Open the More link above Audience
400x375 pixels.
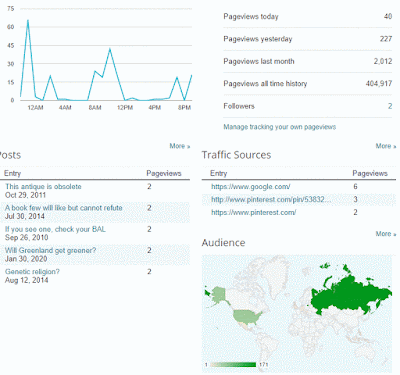coord(386,234)
